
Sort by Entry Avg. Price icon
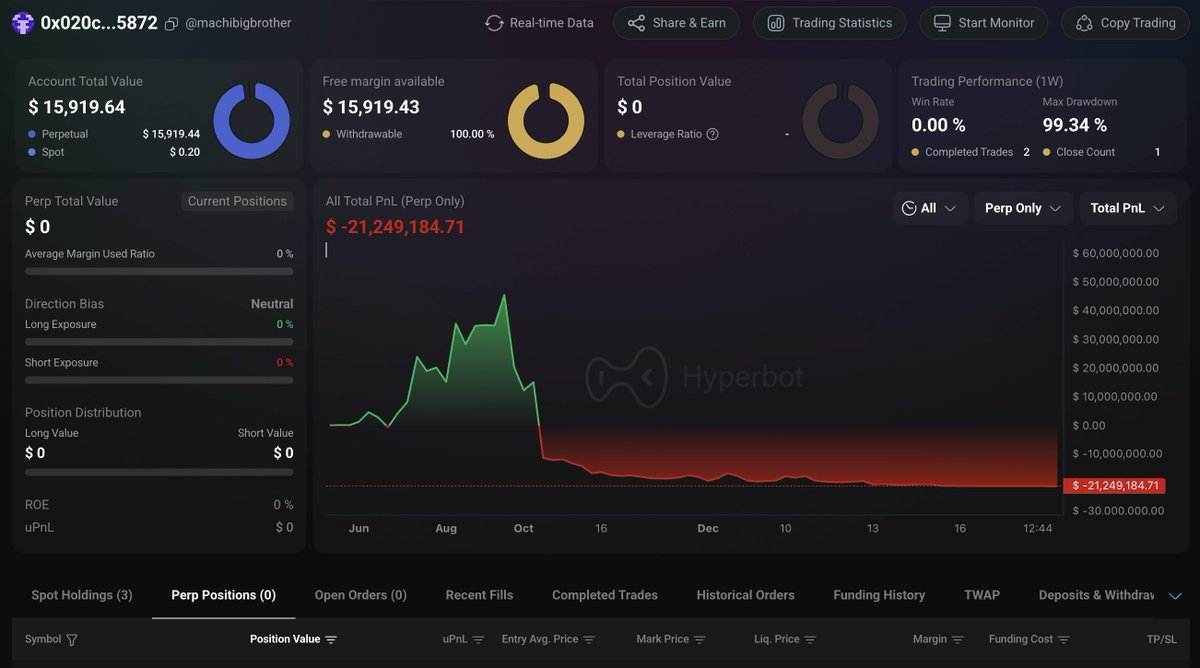pyautogui.click(x=589, y=640)
